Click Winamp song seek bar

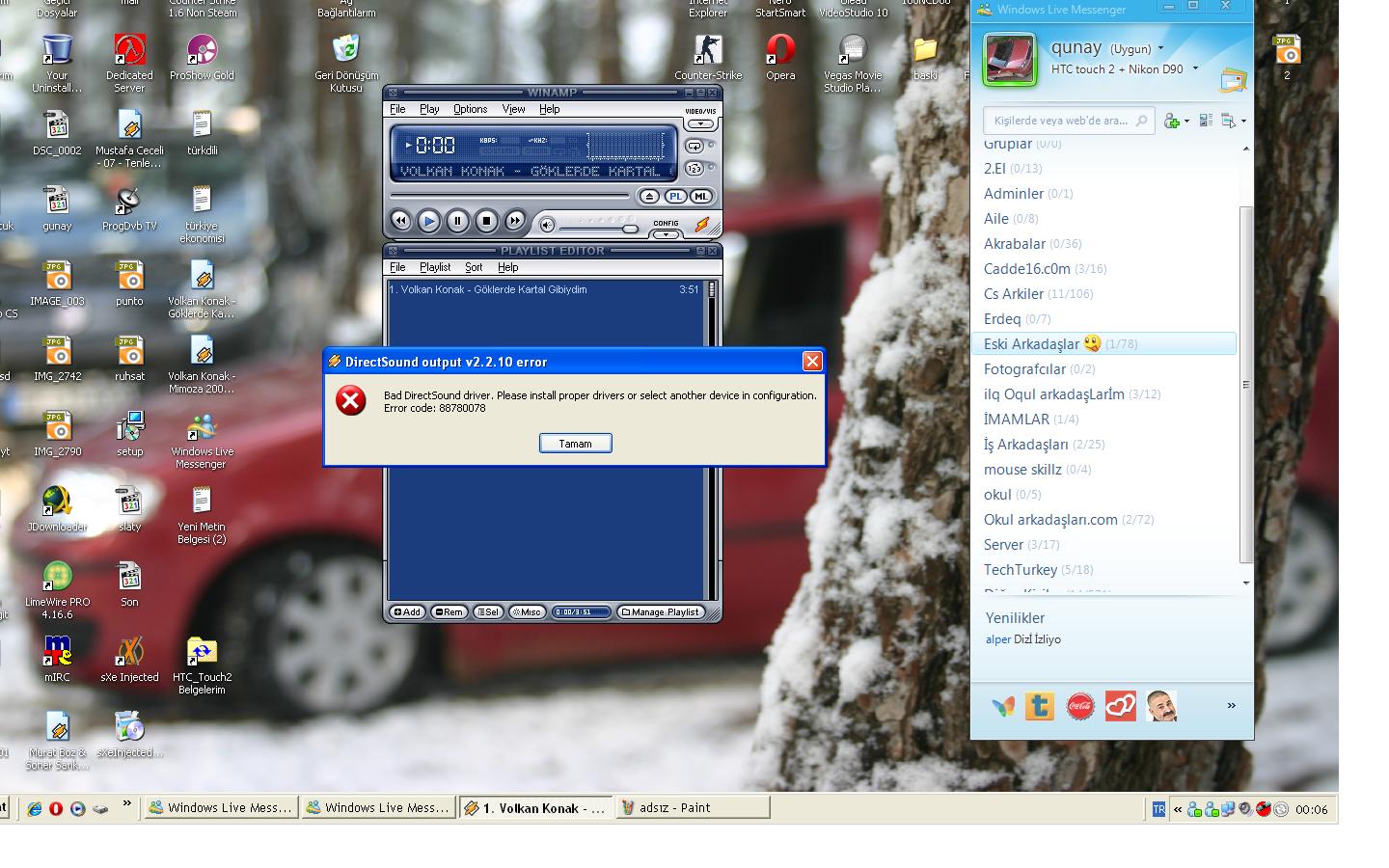(x=510, y=196)
